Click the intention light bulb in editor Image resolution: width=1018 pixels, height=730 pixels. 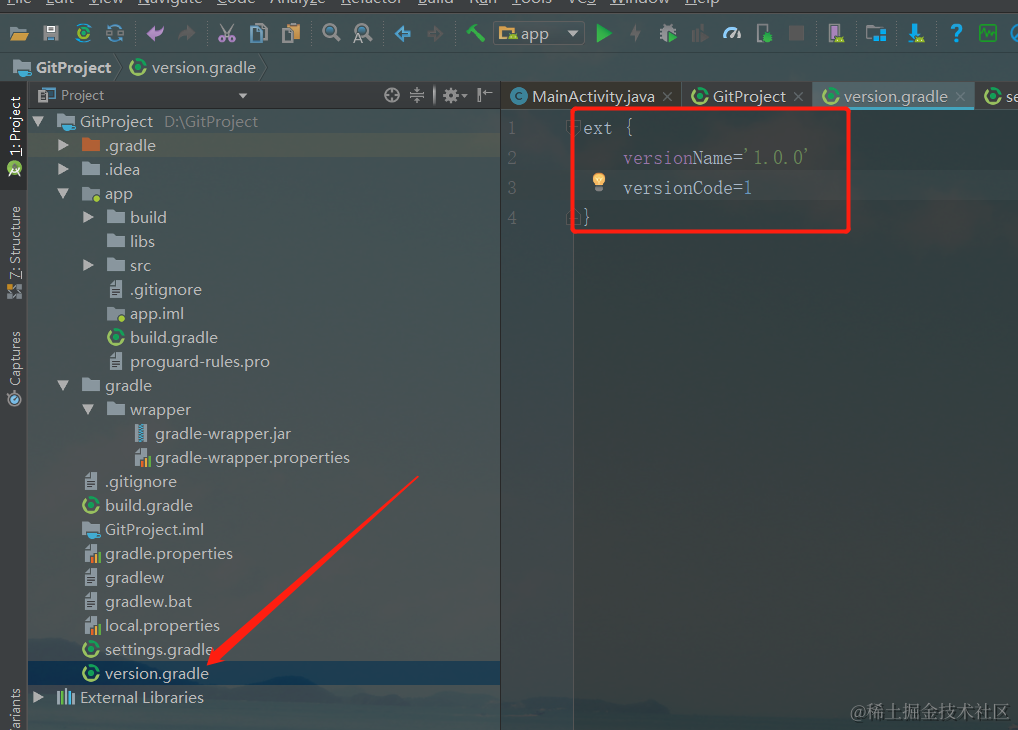pos(599,182)
